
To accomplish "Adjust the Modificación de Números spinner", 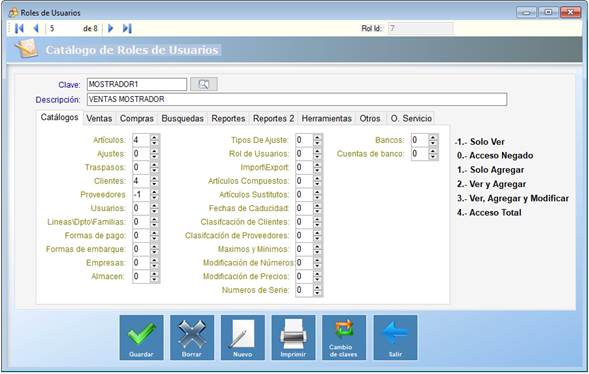I will click(309, 262).
